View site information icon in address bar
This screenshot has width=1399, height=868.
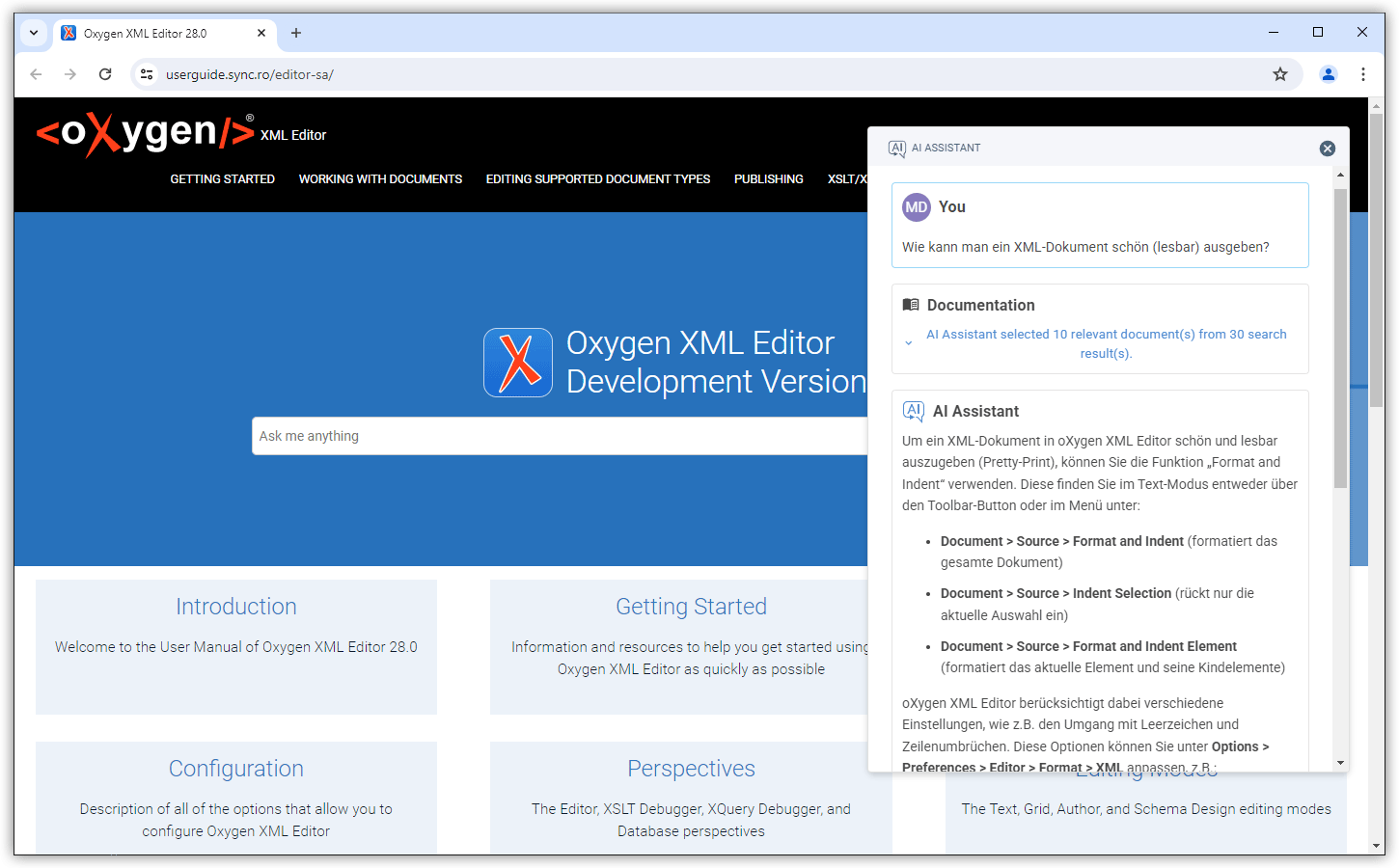[x=147, y=74]
